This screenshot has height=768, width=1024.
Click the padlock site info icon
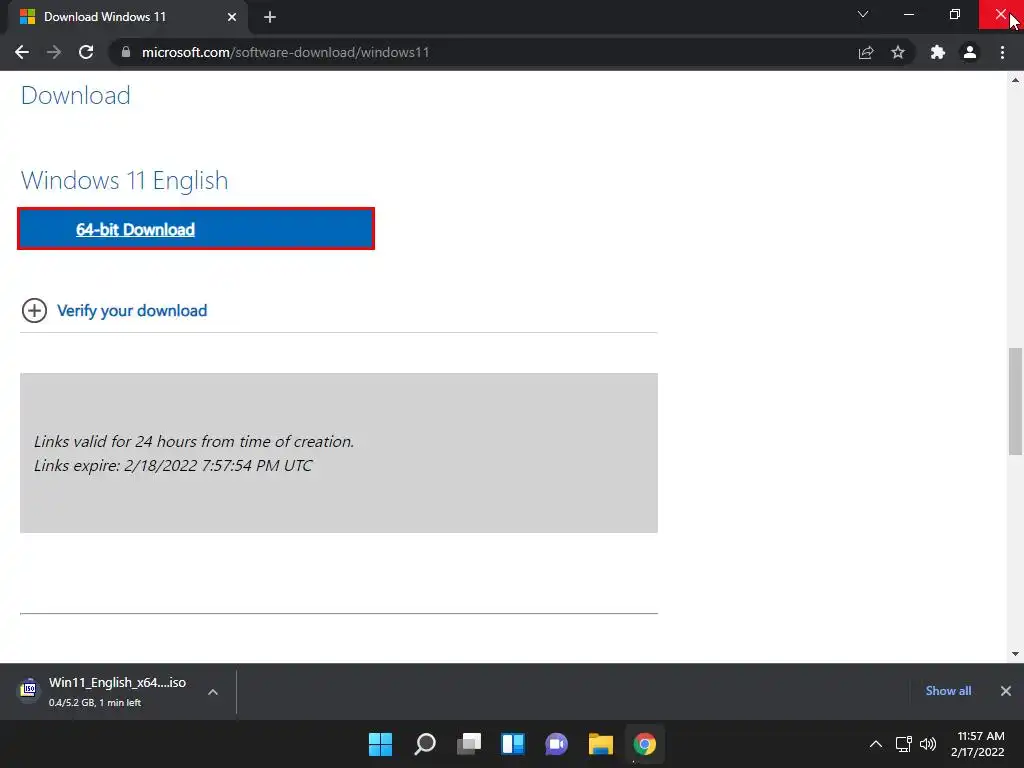point(126,52)
